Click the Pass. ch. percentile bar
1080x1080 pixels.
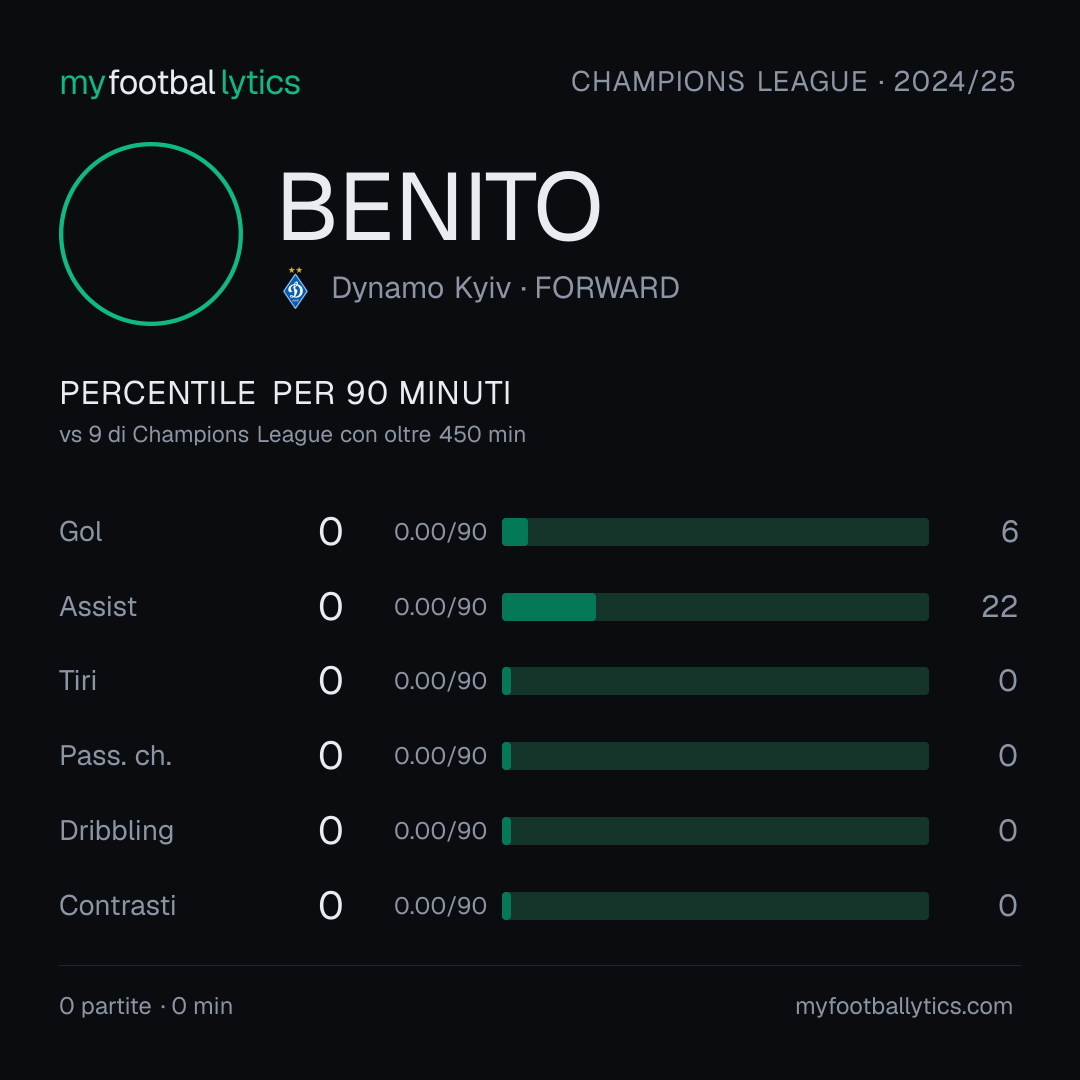click(715, 756)
